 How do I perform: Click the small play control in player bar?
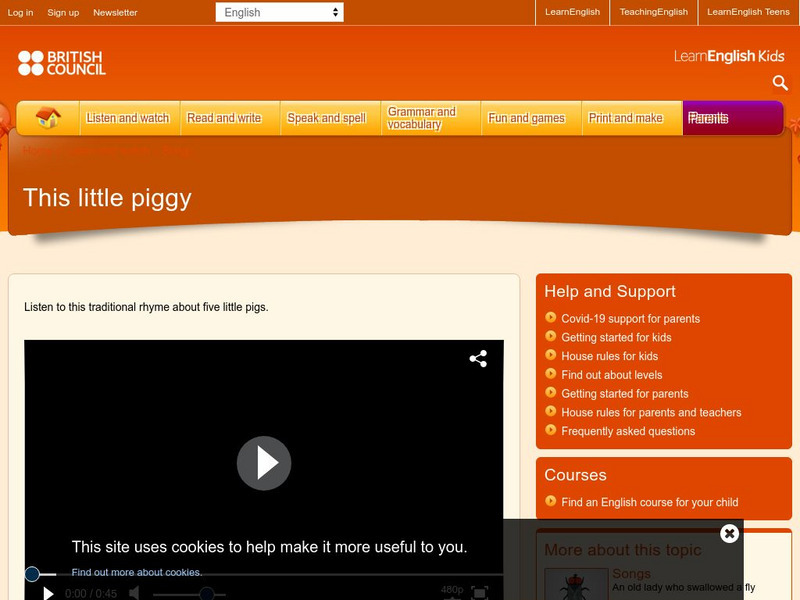[48, 593]
